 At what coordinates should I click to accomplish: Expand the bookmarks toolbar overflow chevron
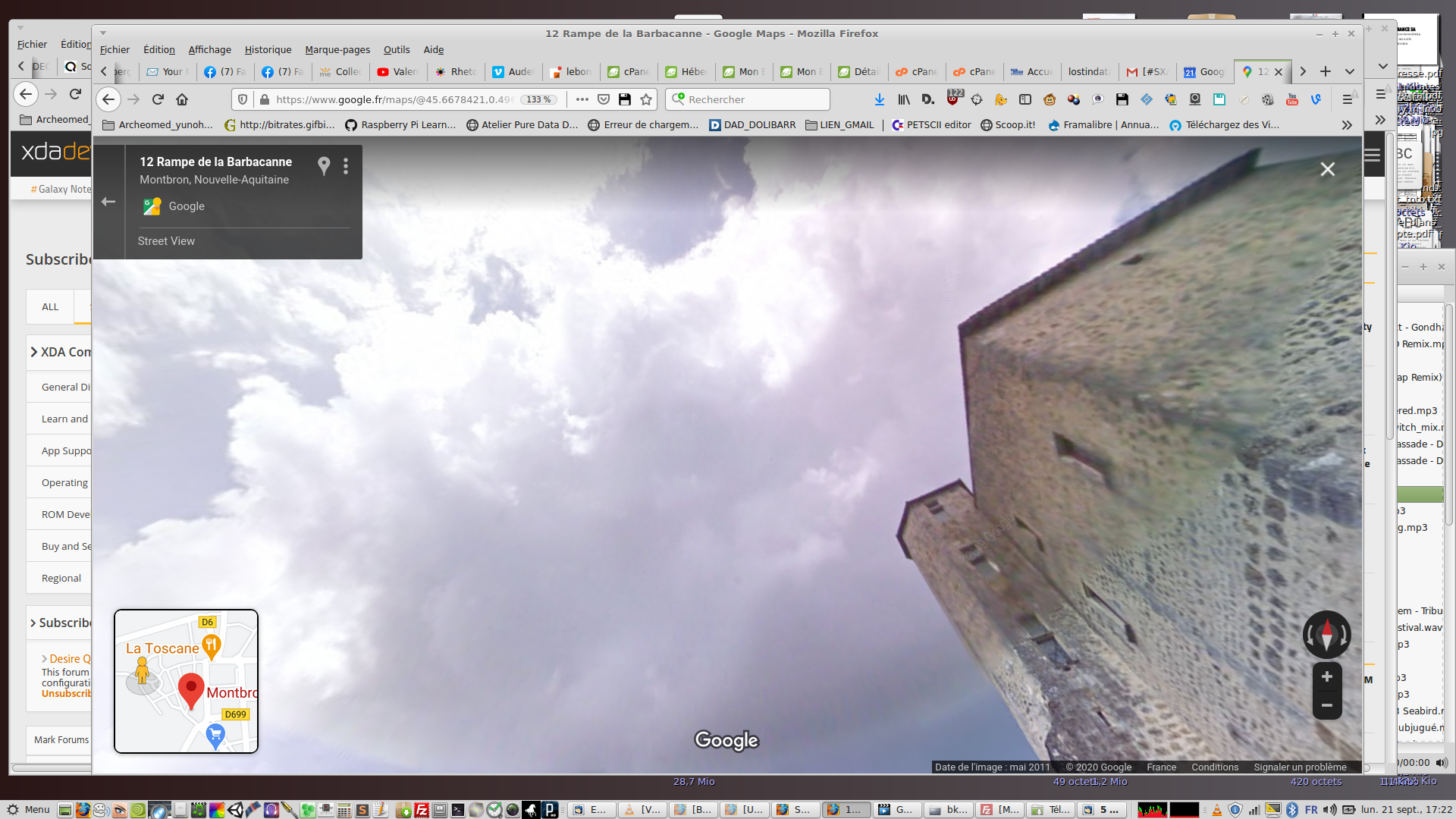point(1347,125)
